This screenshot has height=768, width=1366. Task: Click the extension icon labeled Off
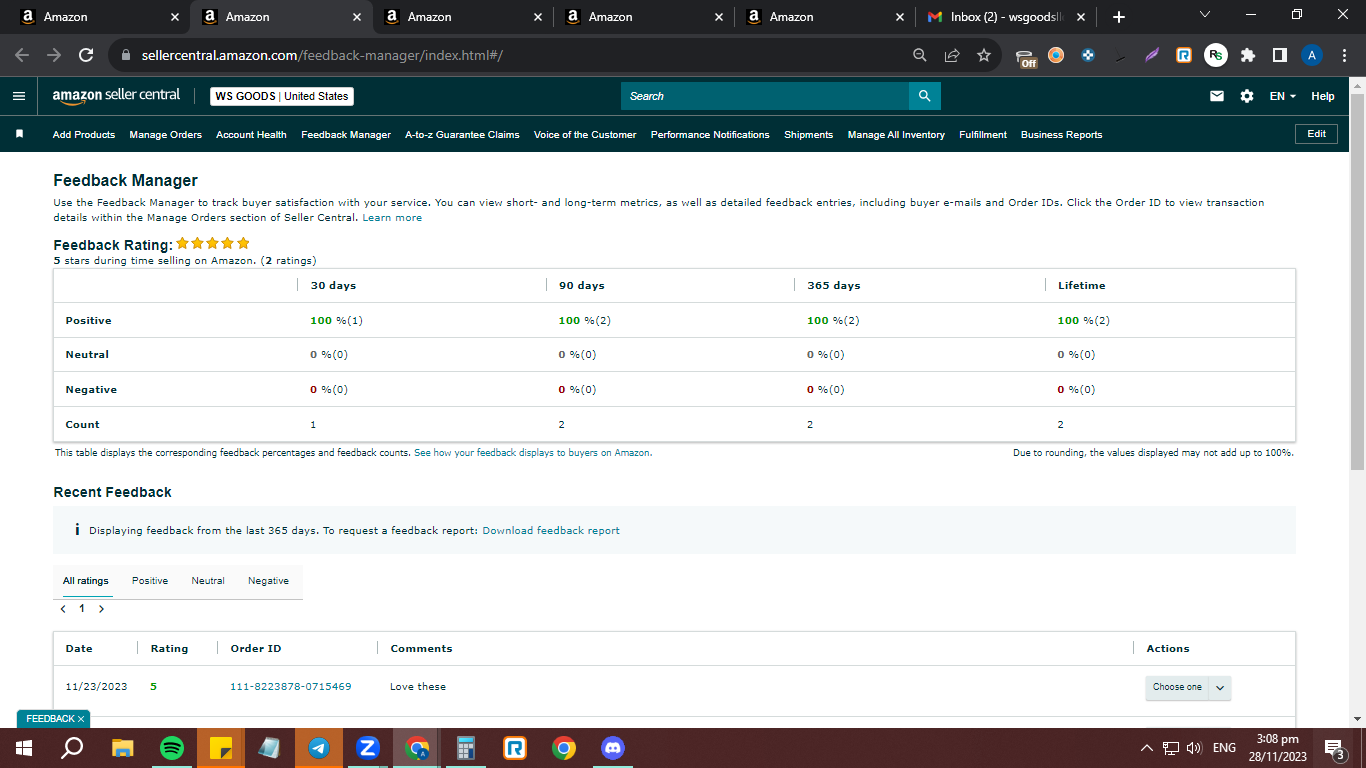point(1026,57)
